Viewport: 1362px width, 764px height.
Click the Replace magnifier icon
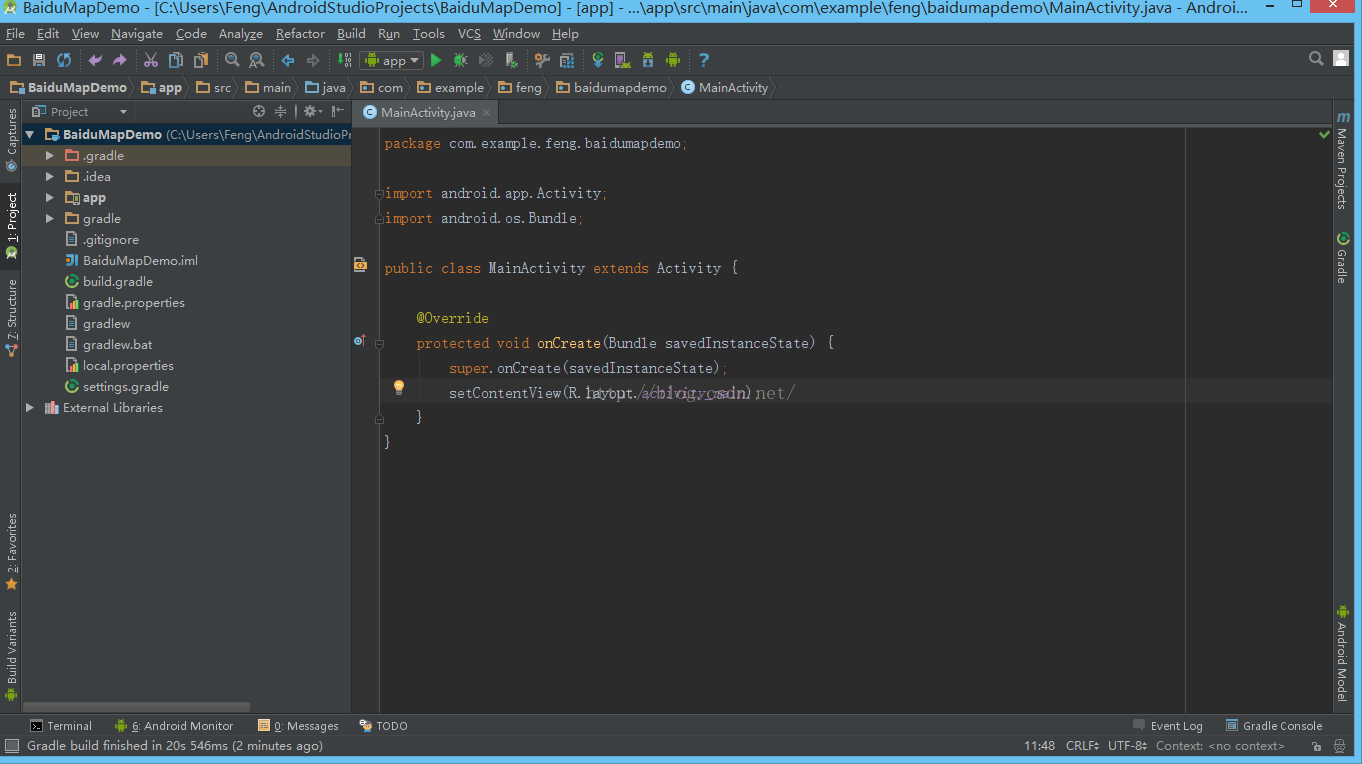pyautogui.click(x=257, y=60)
